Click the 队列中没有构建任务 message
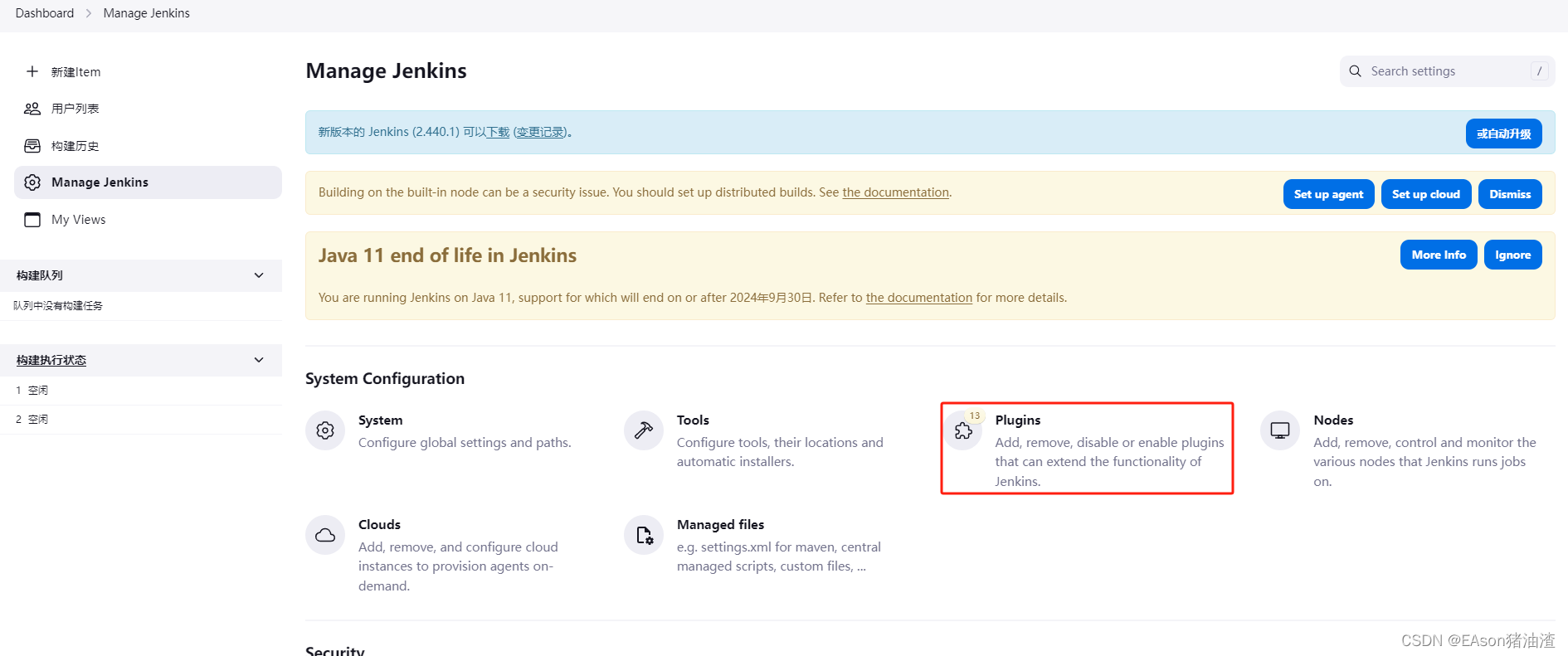This screenshot has width=1568, height=656. [58, 306]
